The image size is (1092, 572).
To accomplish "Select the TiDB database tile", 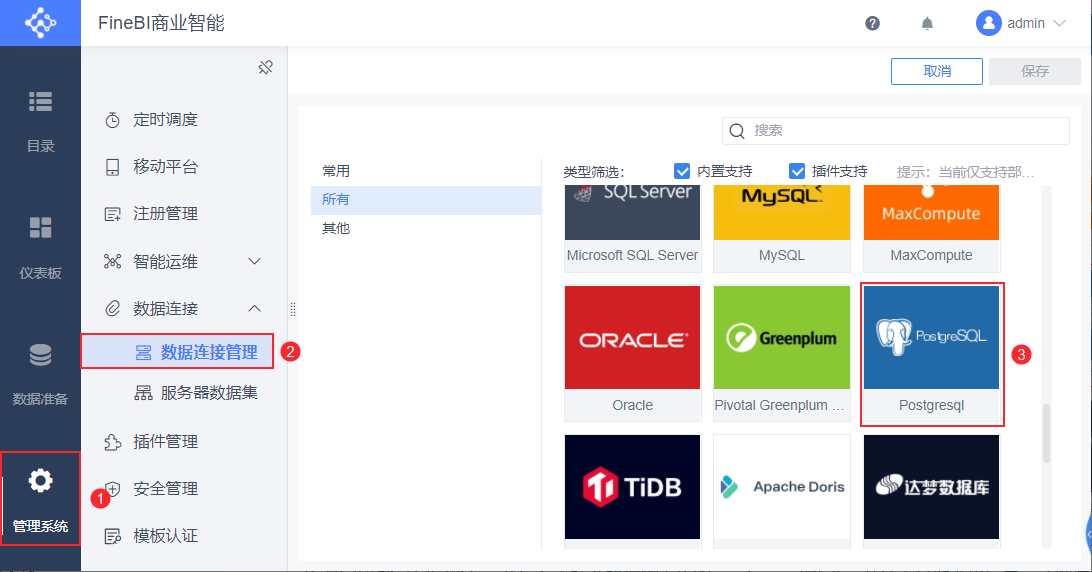I will click(x=632, y=491).
